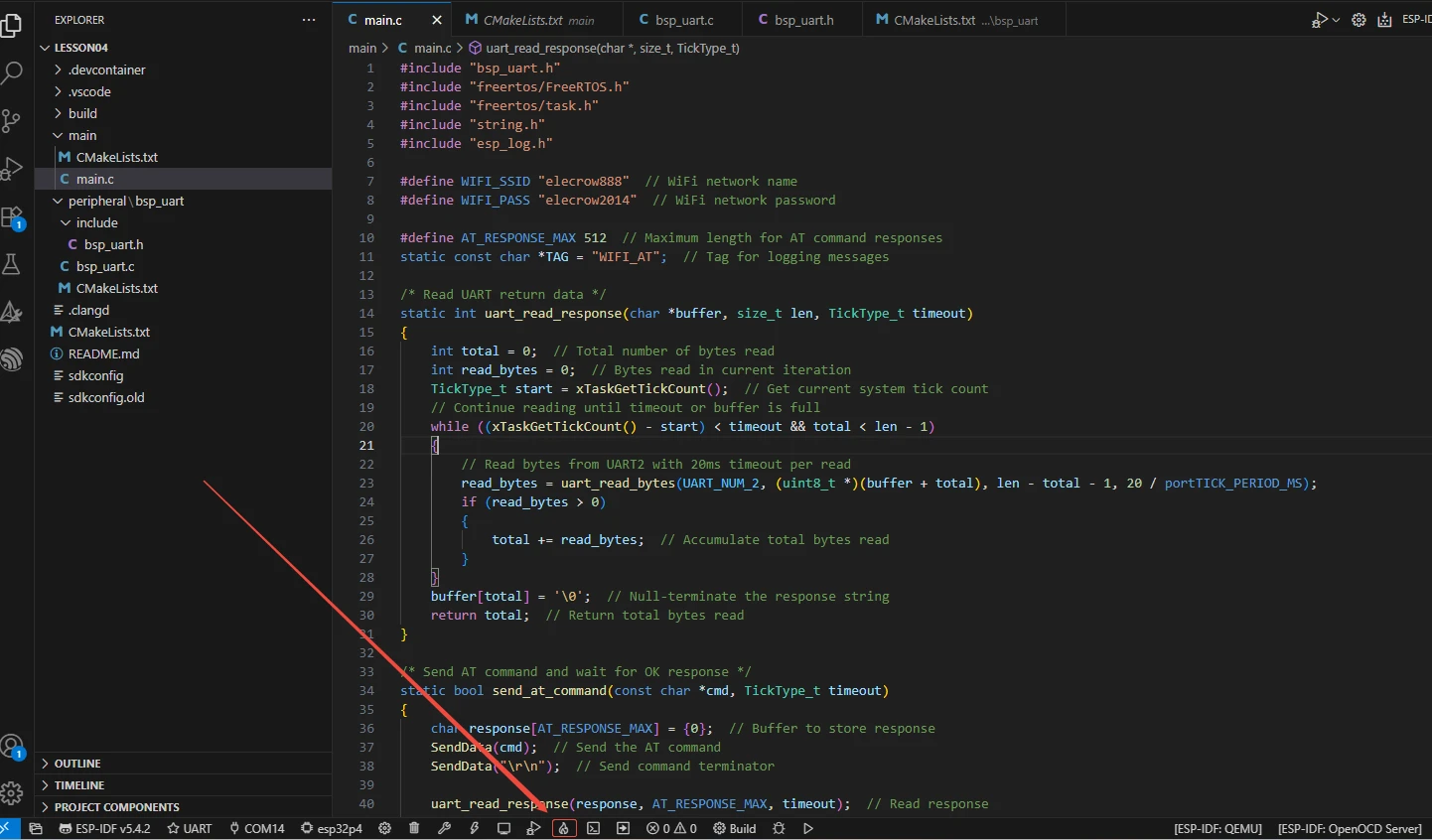Click the lightning bolt Flash Device icon

[474, 828]
